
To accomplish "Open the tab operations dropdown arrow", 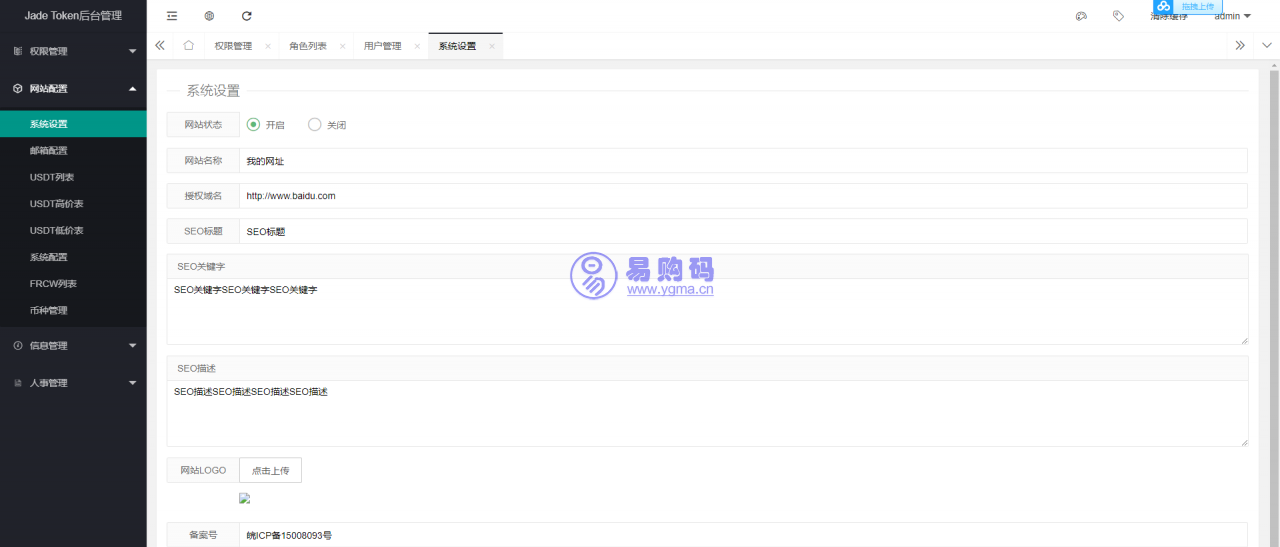I will (1266, 46).
